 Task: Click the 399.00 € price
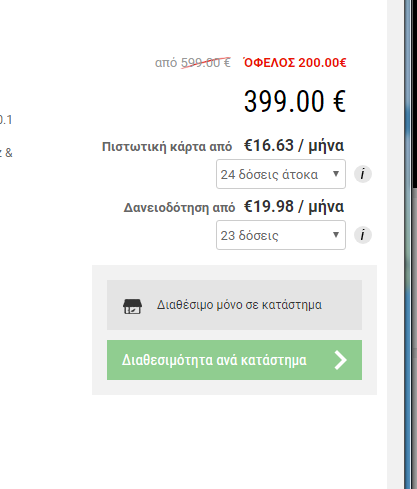(x=295, y=101)
